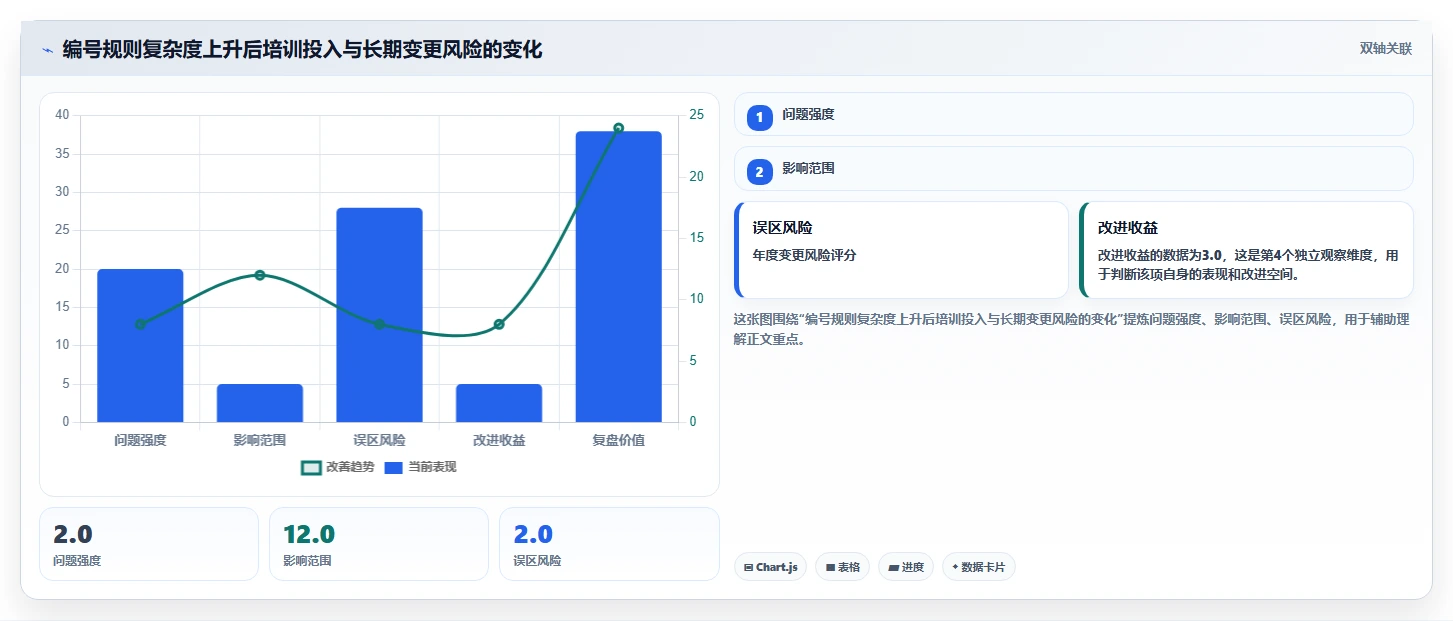This screenshot has height=621, width=1453.
Task: Click the 改进收益 blue bar
Action: point(499,403)
